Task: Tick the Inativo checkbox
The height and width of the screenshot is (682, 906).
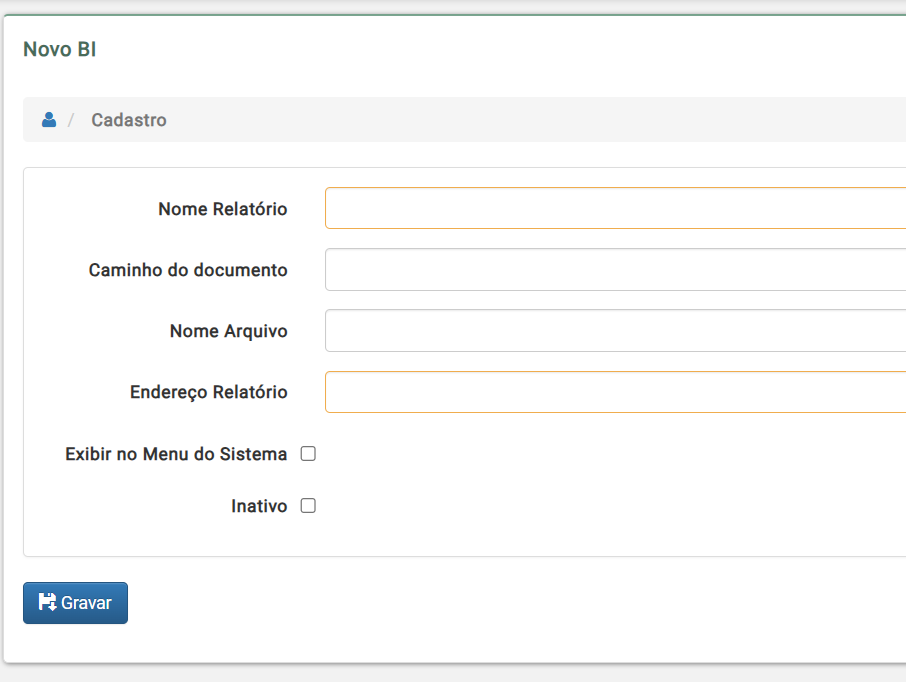Action: [308, 506]
